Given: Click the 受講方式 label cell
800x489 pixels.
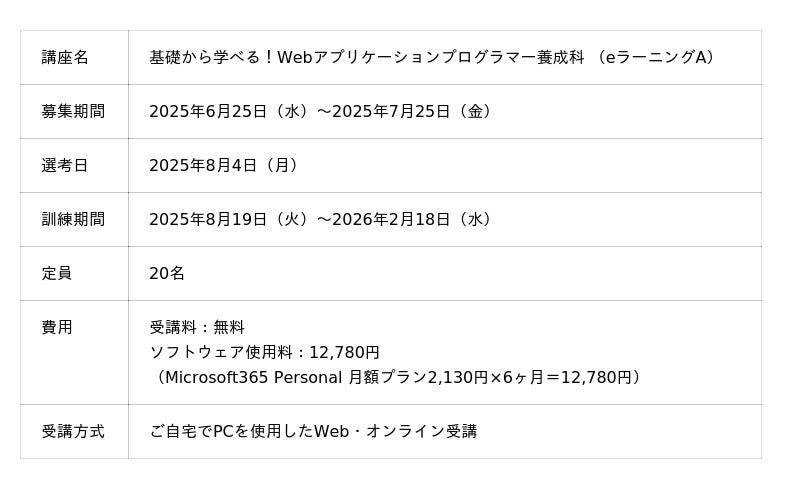Looking at the screenshot, I should tap(73, 432).
